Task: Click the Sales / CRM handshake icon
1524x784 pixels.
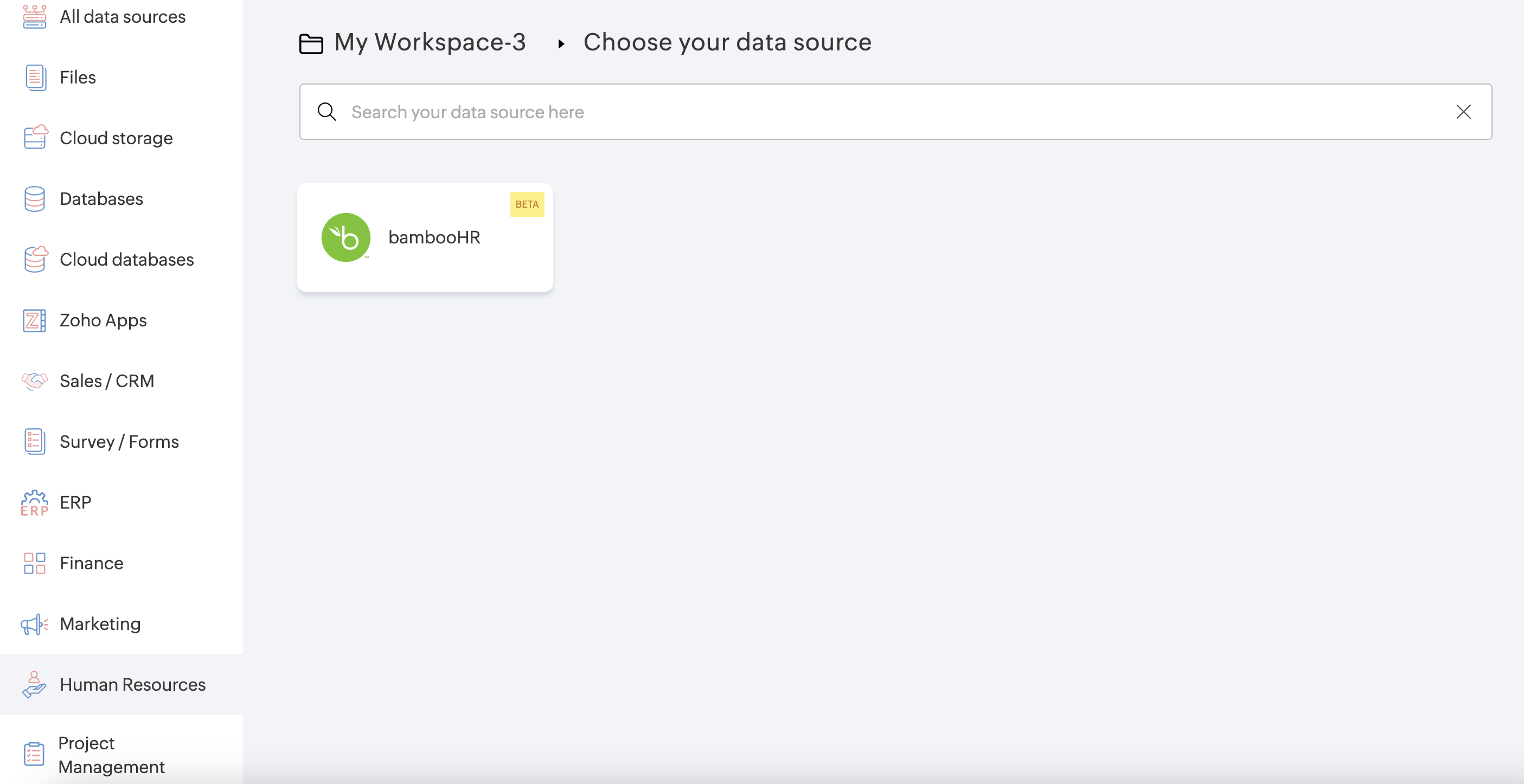Action: [x=34, y=381]
